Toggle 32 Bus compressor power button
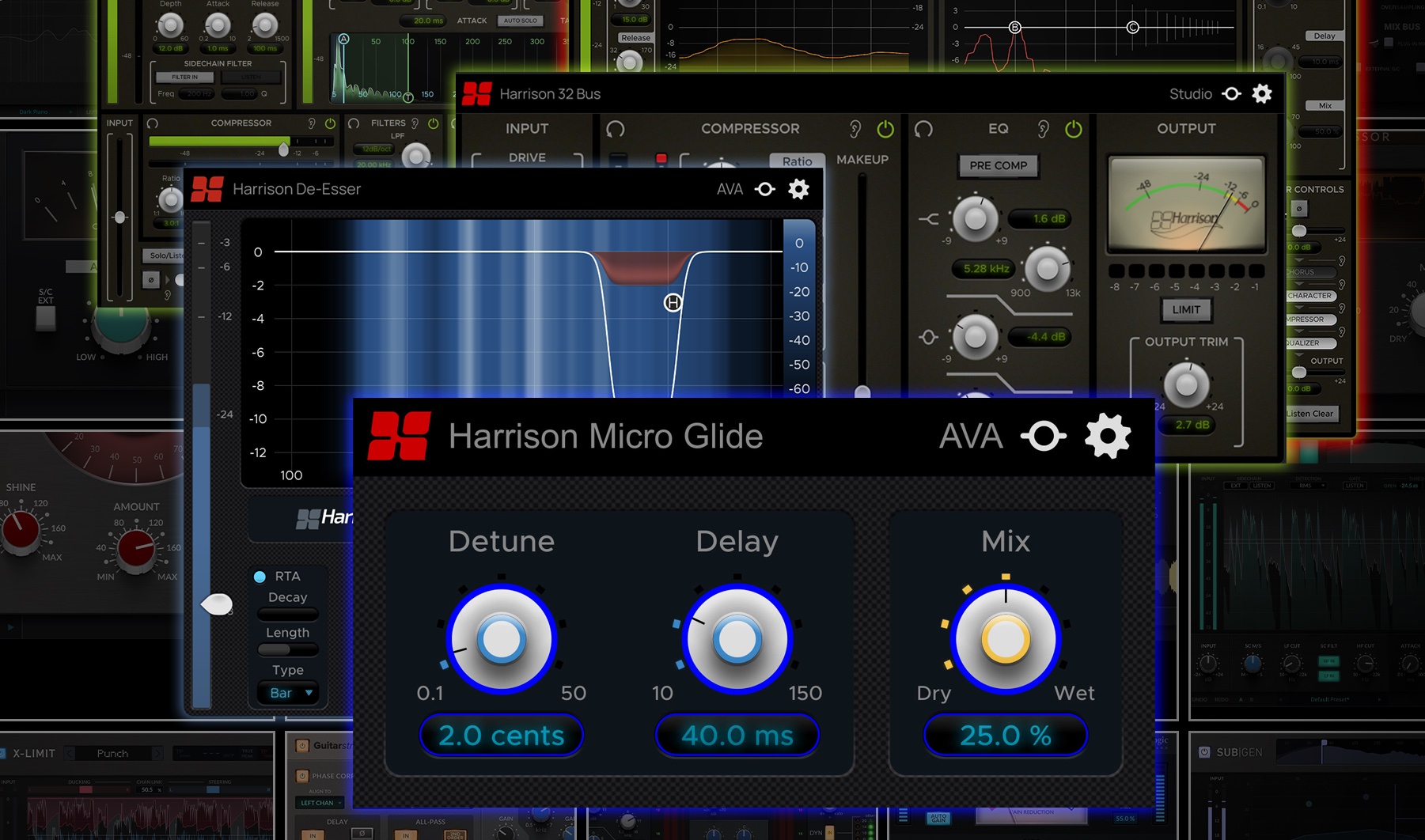The image size is (1425, 840). pyautogui.click(x=885, y=128)
